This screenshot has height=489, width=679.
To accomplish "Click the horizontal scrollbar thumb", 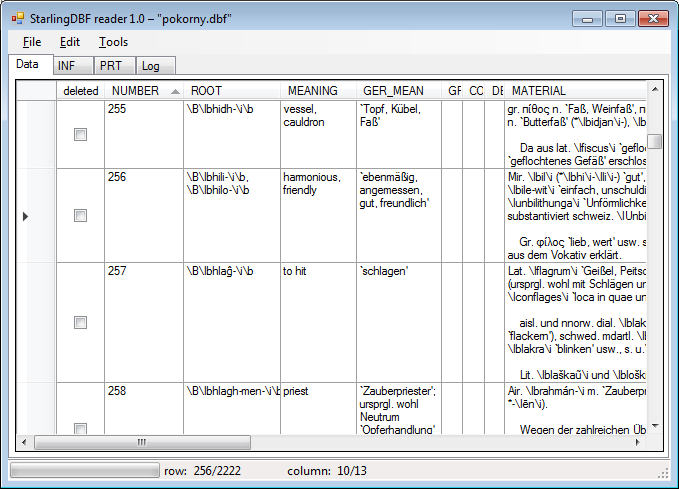I will click(x=142, y=442).
